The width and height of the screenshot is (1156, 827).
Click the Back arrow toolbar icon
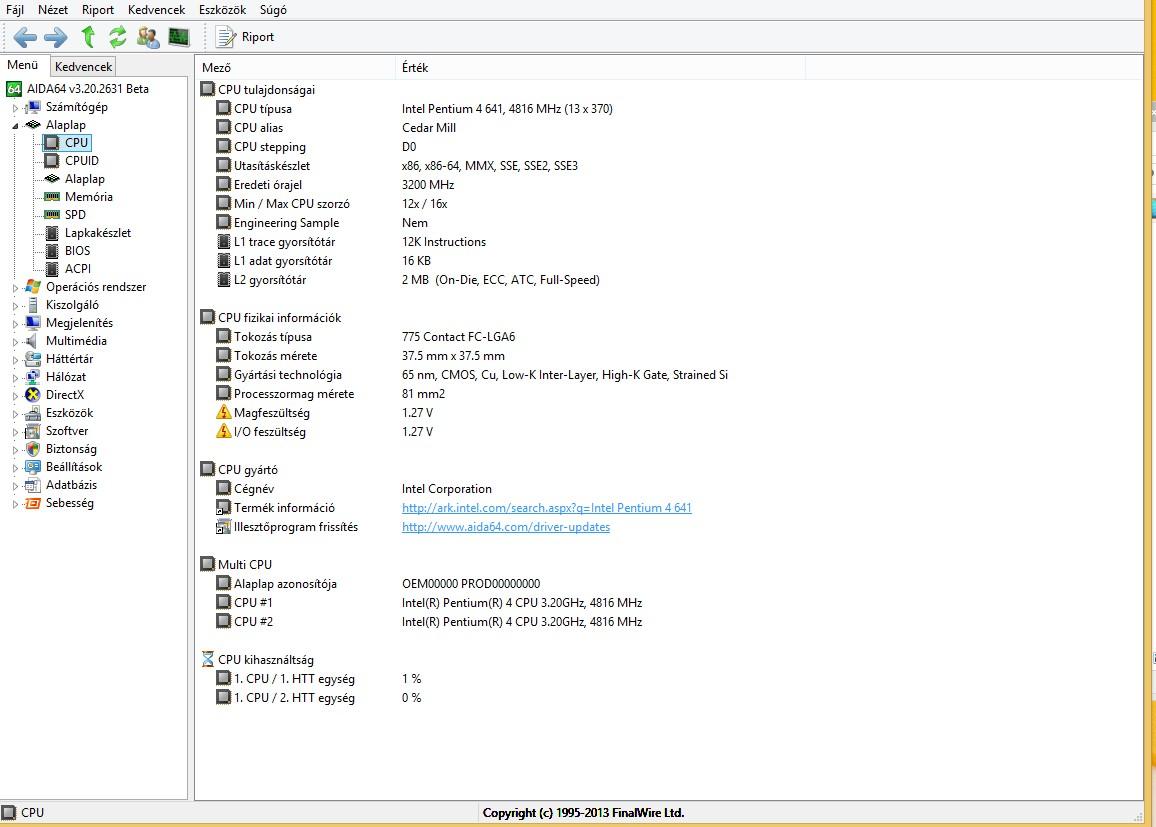point(25,37)
